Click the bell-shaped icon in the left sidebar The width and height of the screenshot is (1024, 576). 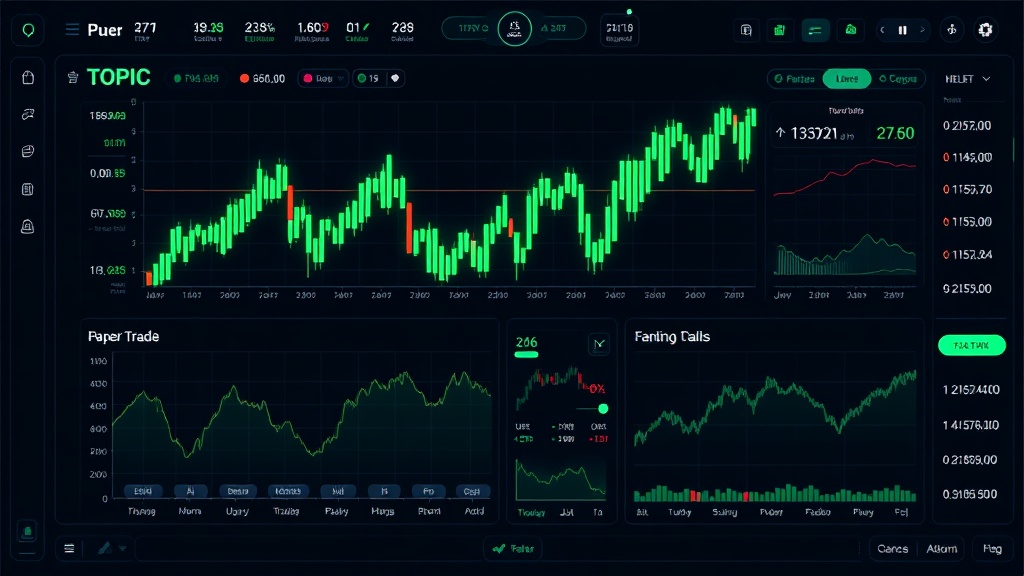pos(28,227)
